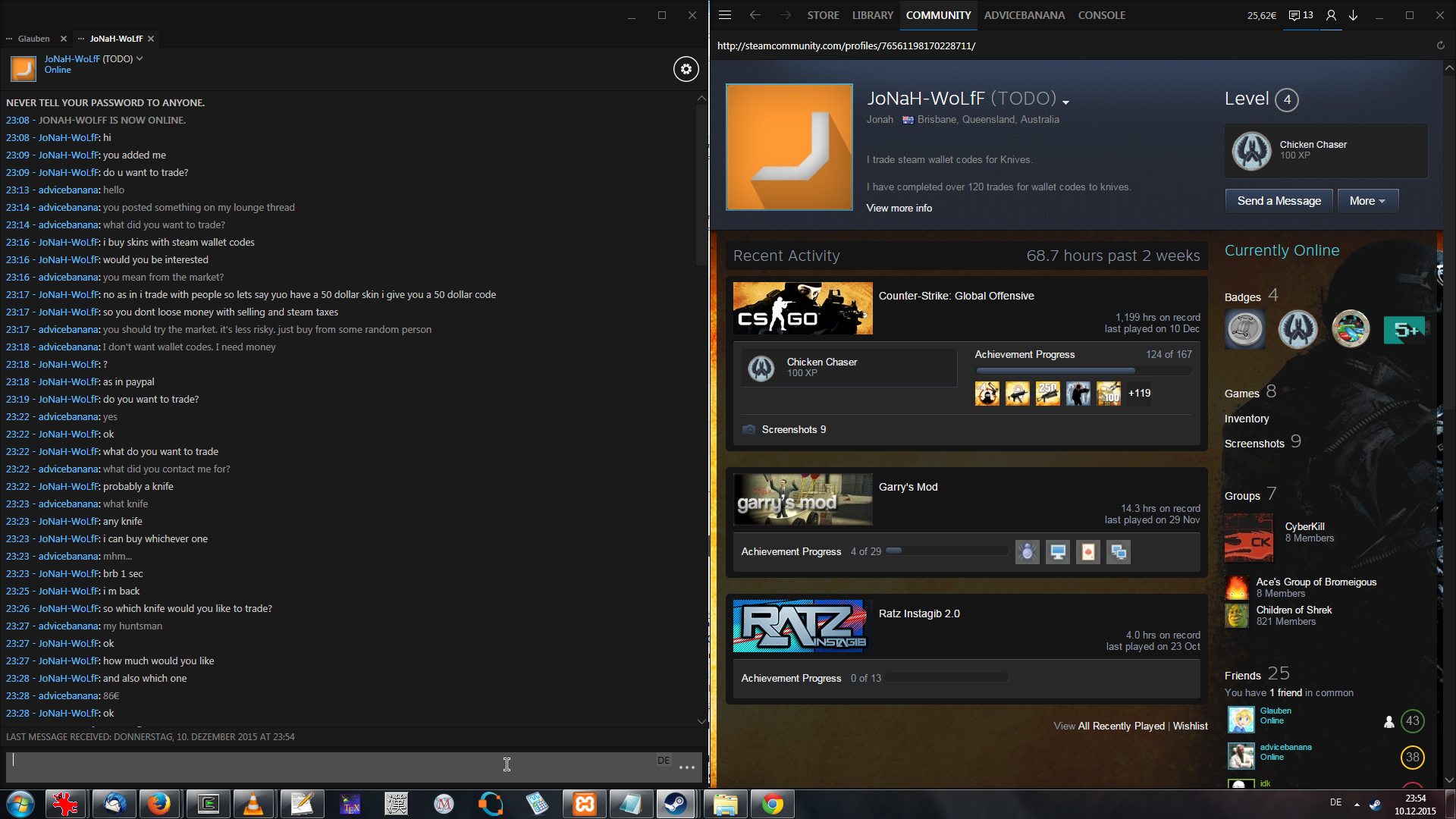Open the More dropdown on profile
The image size is (1456, 819).
pyautogui.click(x=1367, y=201)
